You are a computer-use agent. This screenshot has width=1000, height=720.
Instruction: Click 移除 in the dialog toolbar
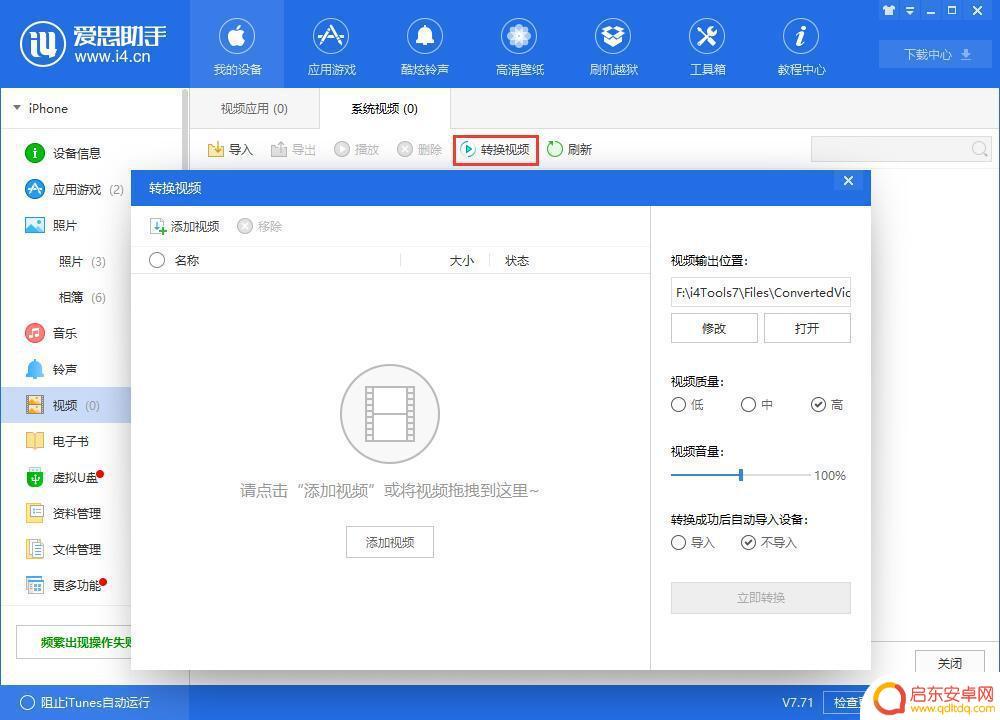click(260, 226)
